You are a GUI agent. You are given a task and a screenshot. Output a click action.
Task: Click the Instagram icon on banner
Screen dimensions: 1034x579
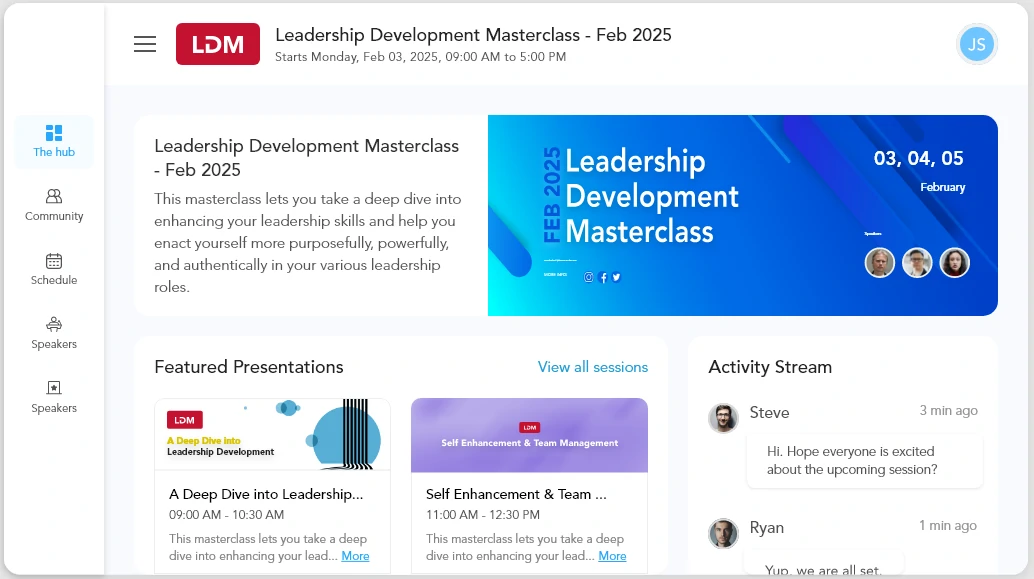pos(589,277)
